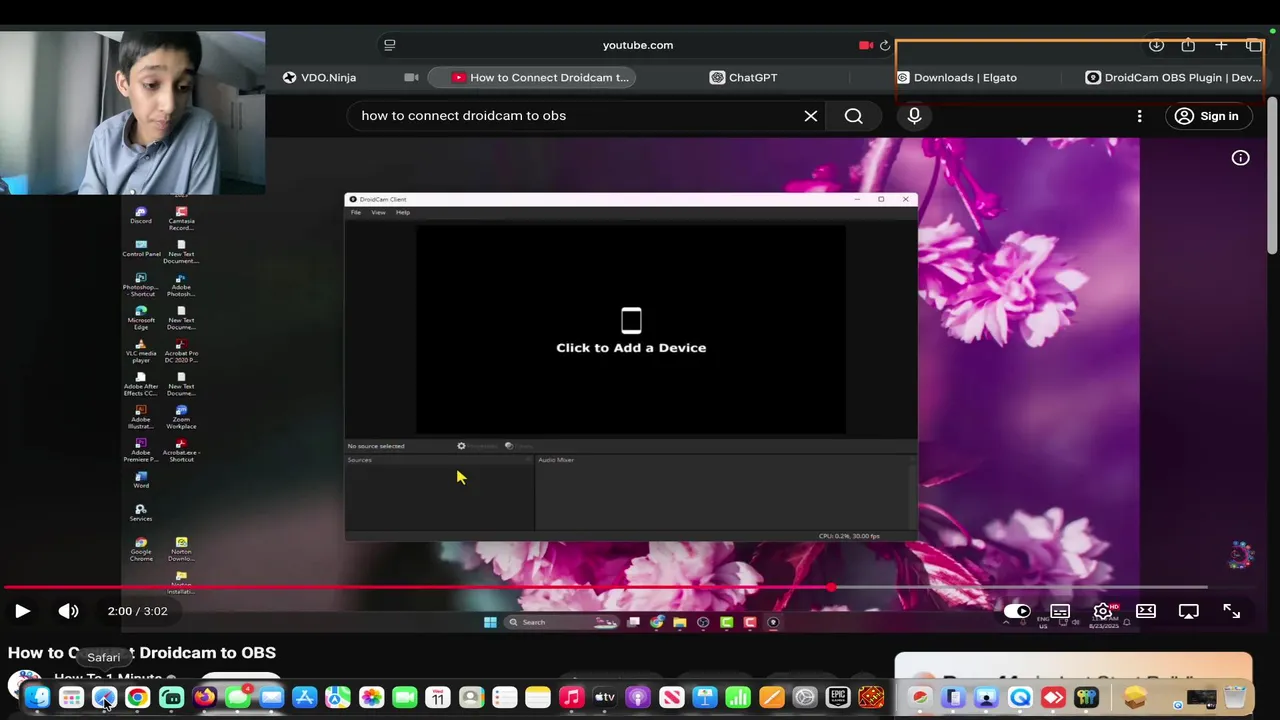Open Numbers from the Dock

pos(738,697)
